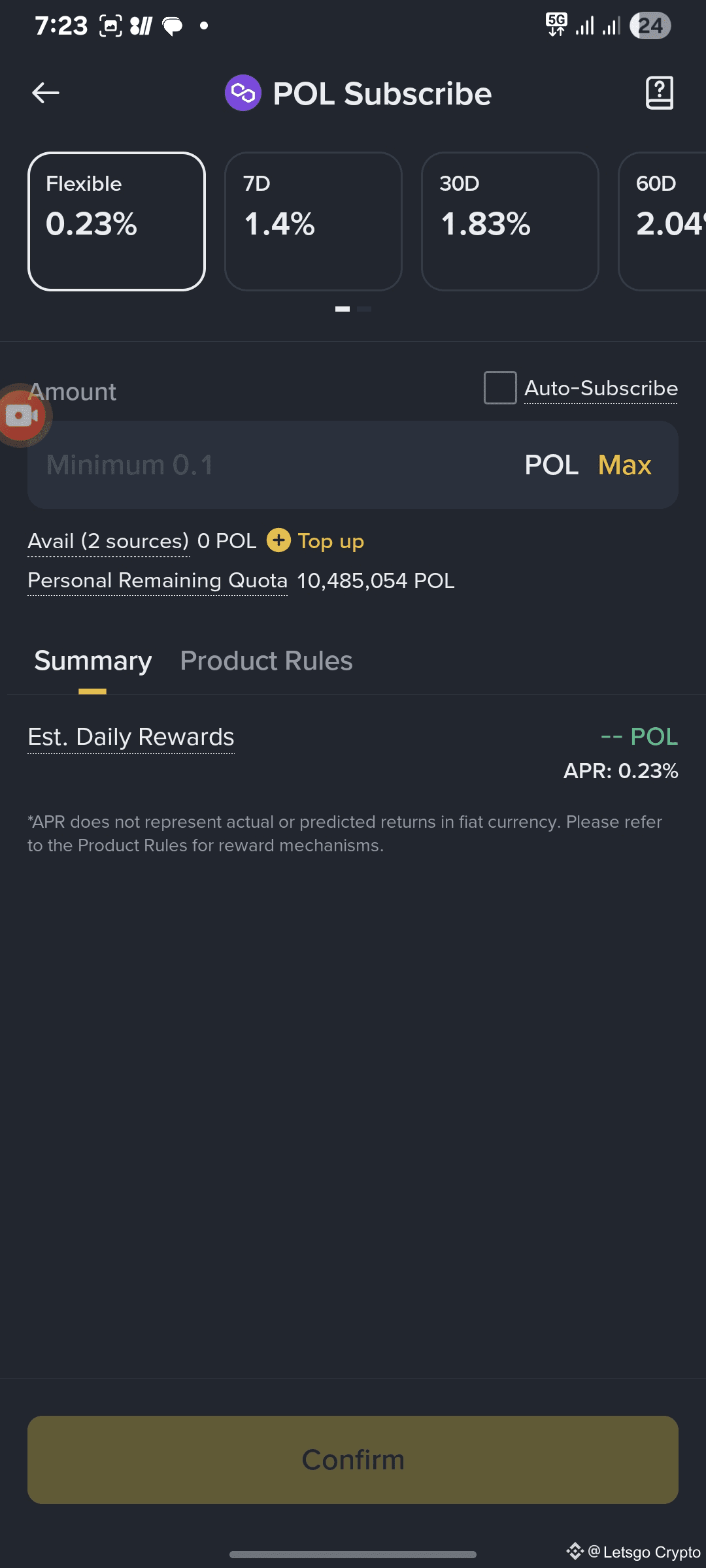The height and width of the screenshot is (1568, 706).
Task: Switch to the Product Rules tab
Action: click(x=266, y=661)
